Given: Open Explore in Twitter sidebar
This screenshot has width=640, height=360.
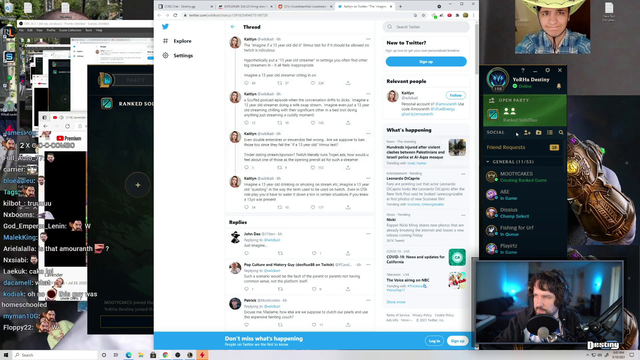Looking at the screenshot, I should pos(177,41).
